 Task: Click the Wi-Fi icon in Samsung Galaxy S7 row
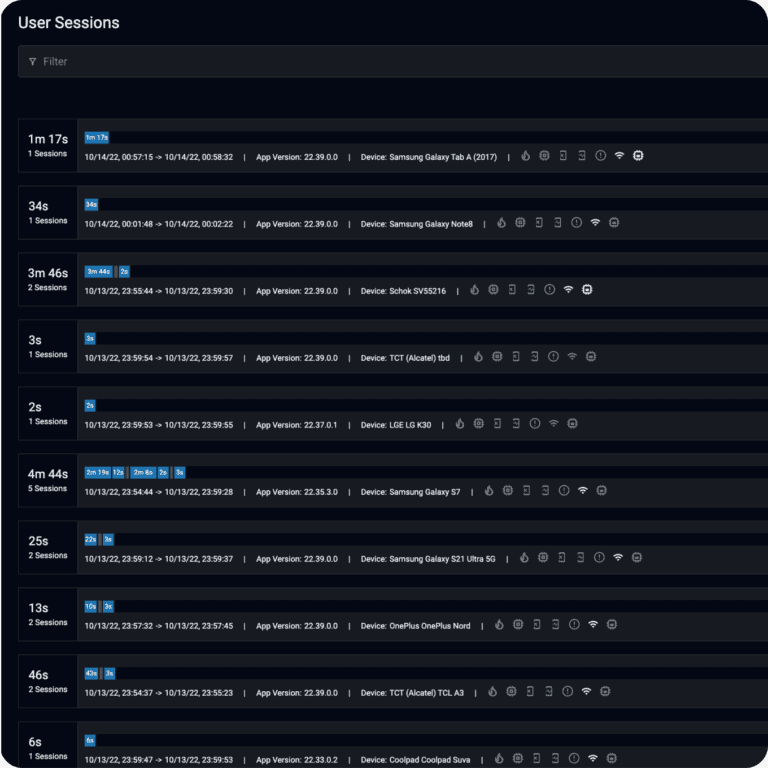click(x=582, y=491)
